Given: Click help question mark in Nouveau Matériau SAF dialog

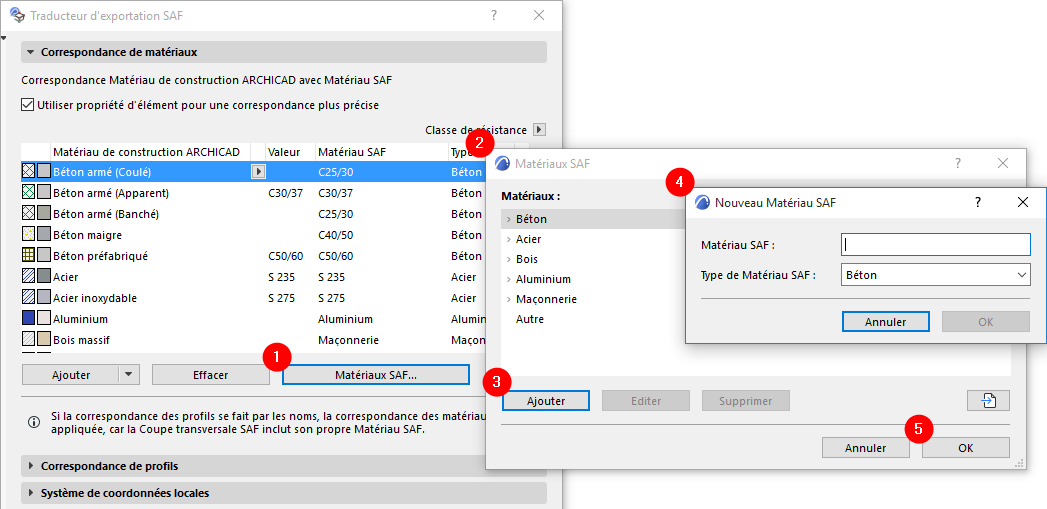Looking at the screenshot, I should pyautogui.click(x=978, y=202).
